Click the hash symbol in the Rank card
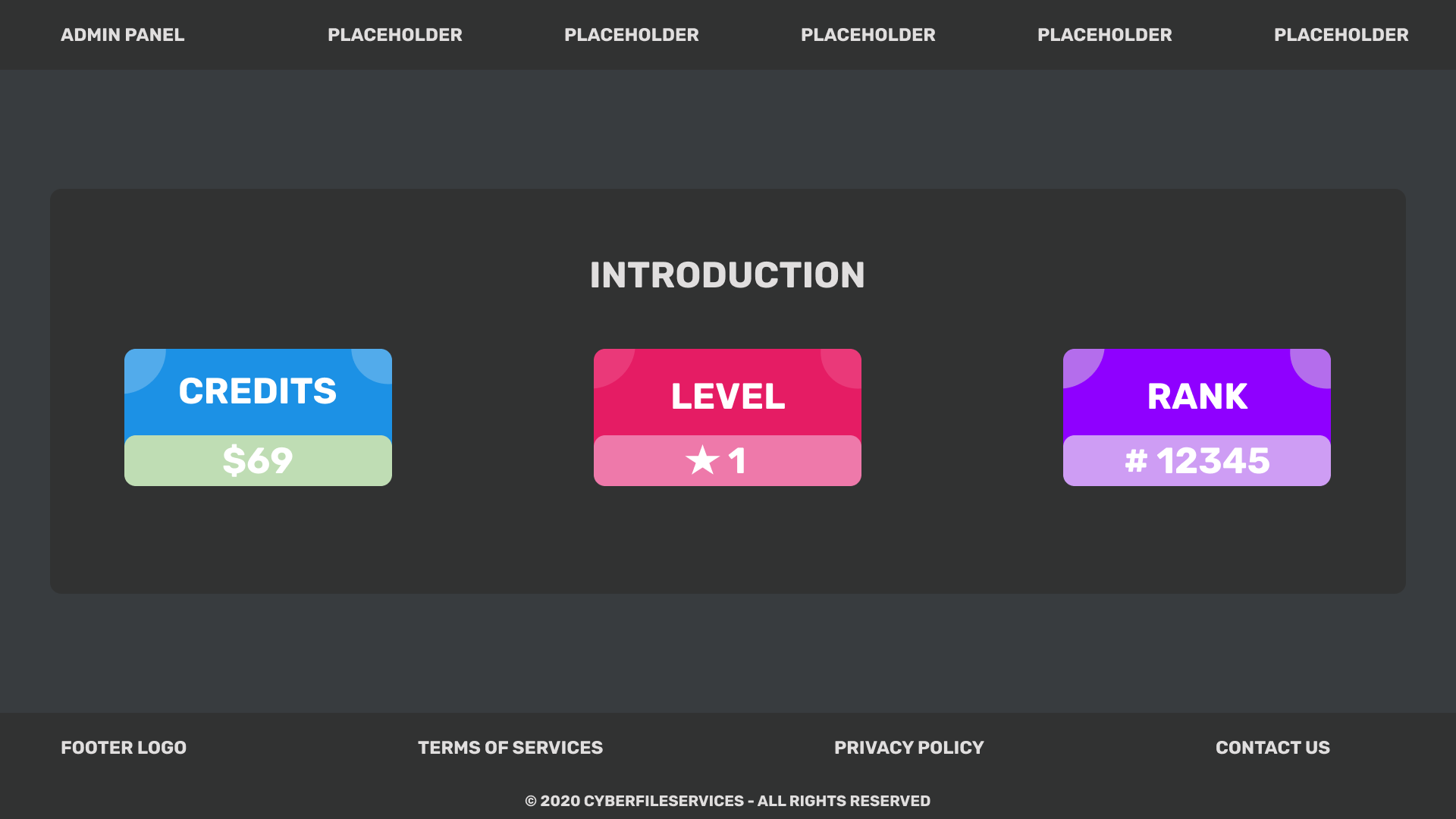The width and height of the screenshot is (1456, 819). (x=1136, y=460)
